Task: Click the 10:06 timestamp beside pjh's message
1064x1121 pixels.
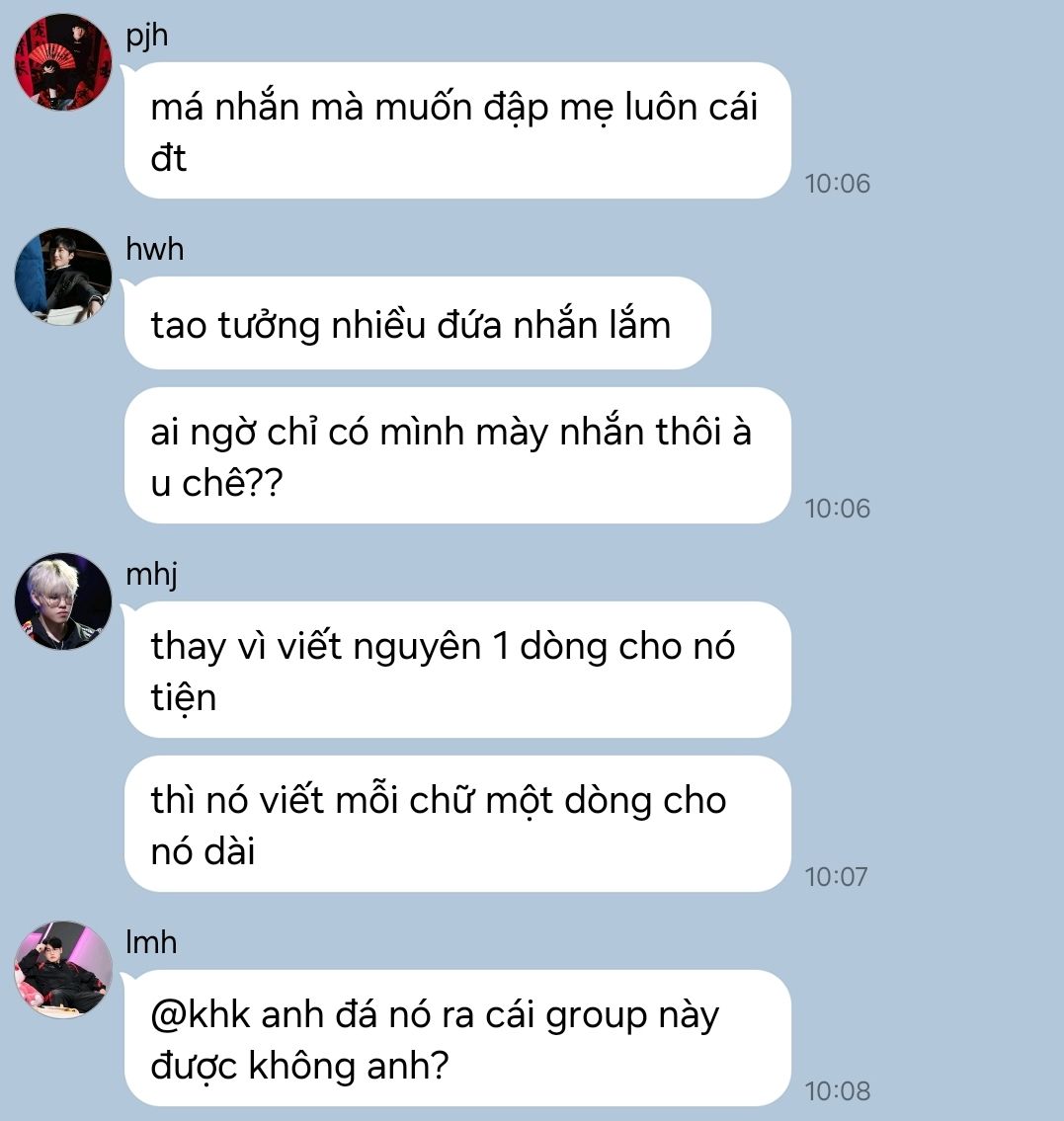Action: point(838,184)
